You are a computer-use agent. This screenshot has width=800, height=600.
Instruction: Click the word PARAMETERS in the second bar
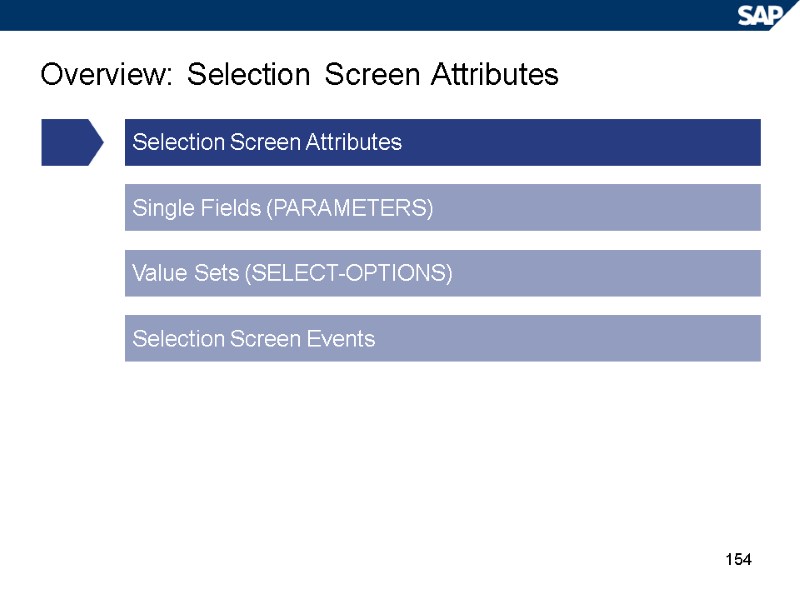(352, 209)
